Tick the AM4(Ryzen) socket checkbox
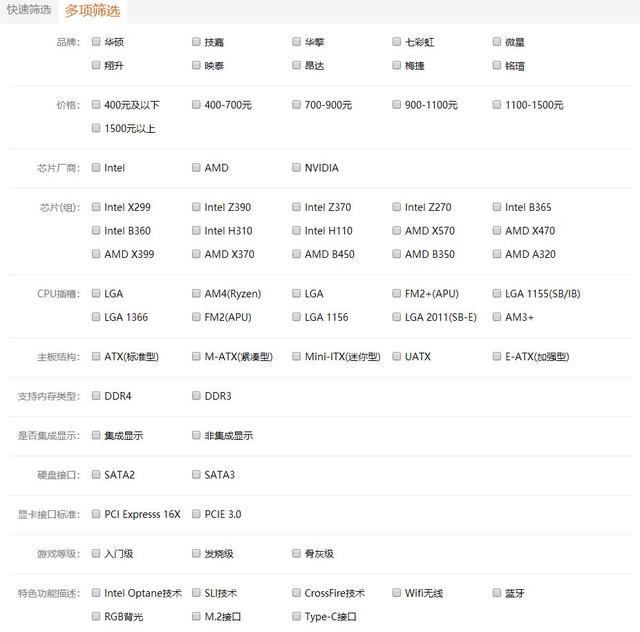Image resolution: width=640 pixels, height=632 pixels. [196, 294]
